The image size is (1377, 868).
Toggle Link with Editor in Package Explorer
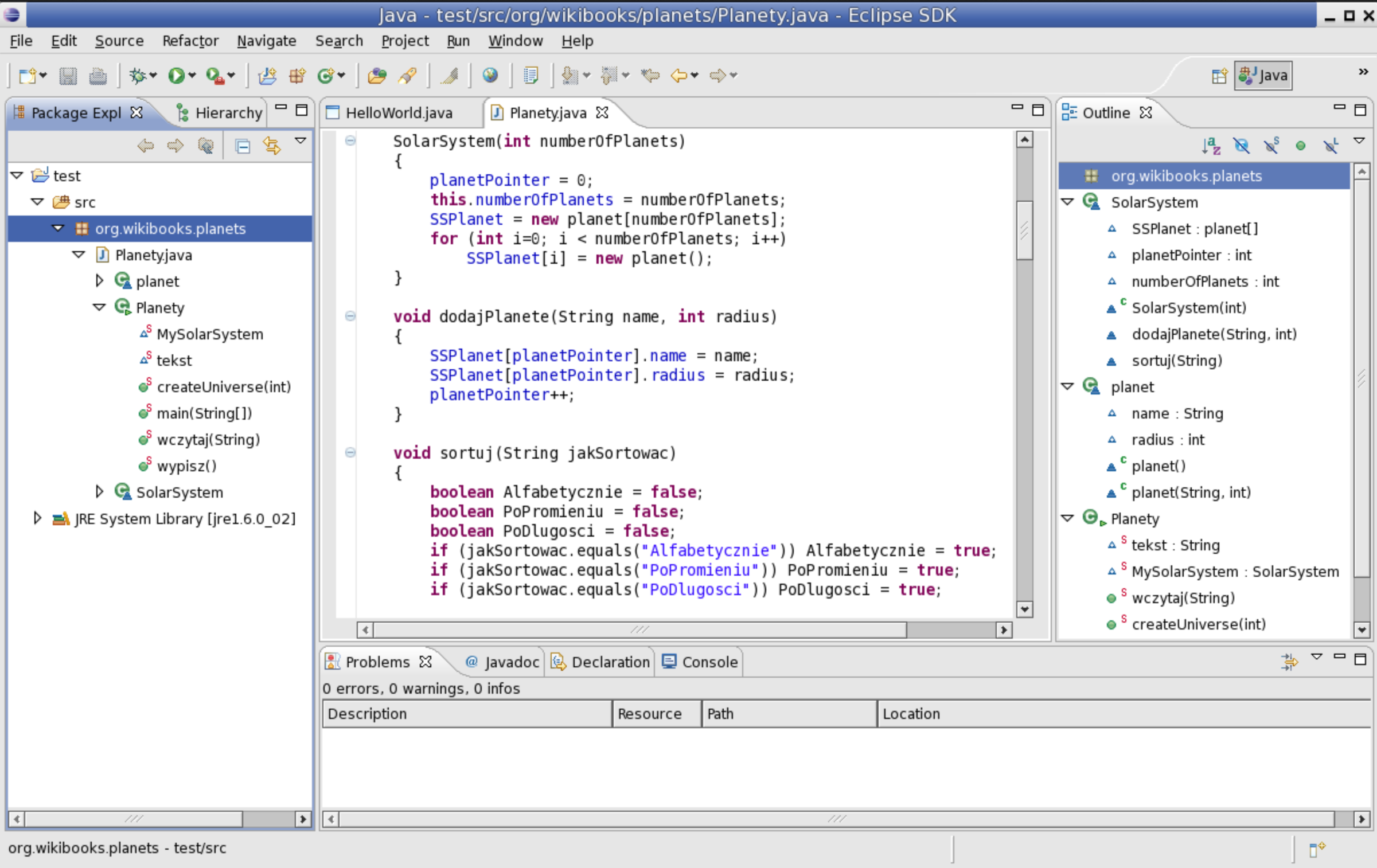[x=272, y=146]
